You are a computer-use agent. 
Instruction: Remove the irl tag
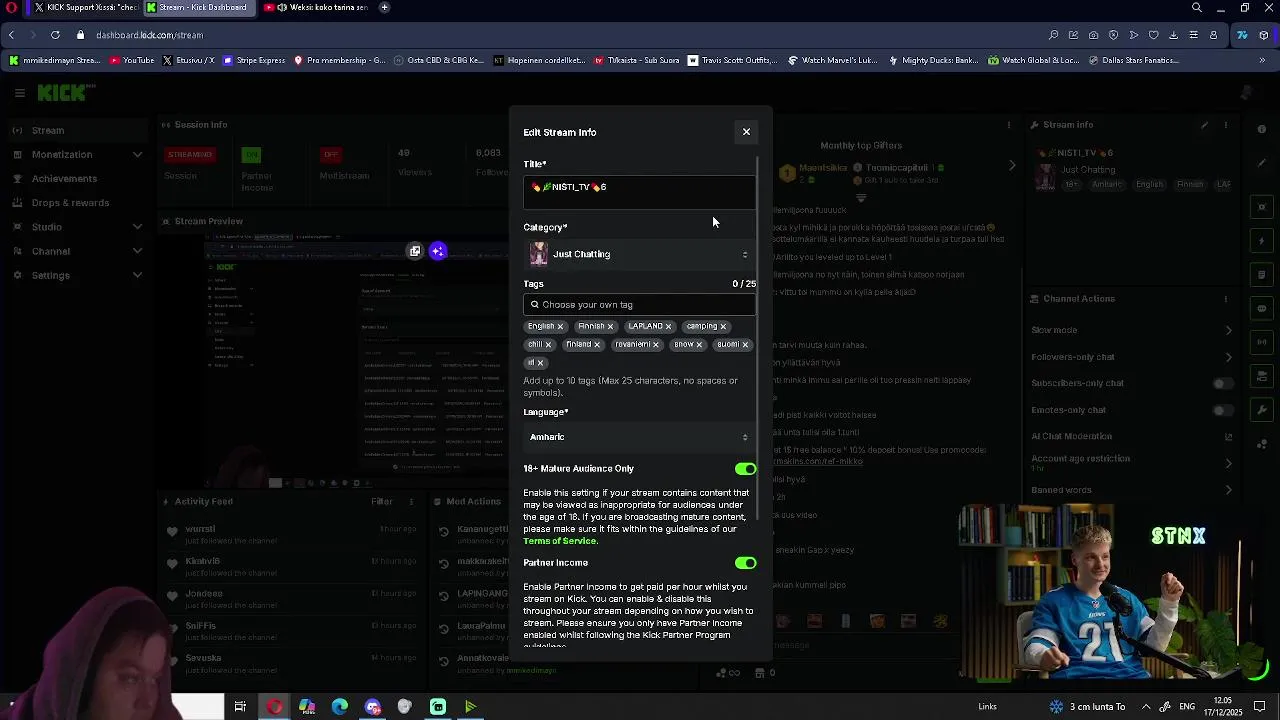click(x=540, y=363)
